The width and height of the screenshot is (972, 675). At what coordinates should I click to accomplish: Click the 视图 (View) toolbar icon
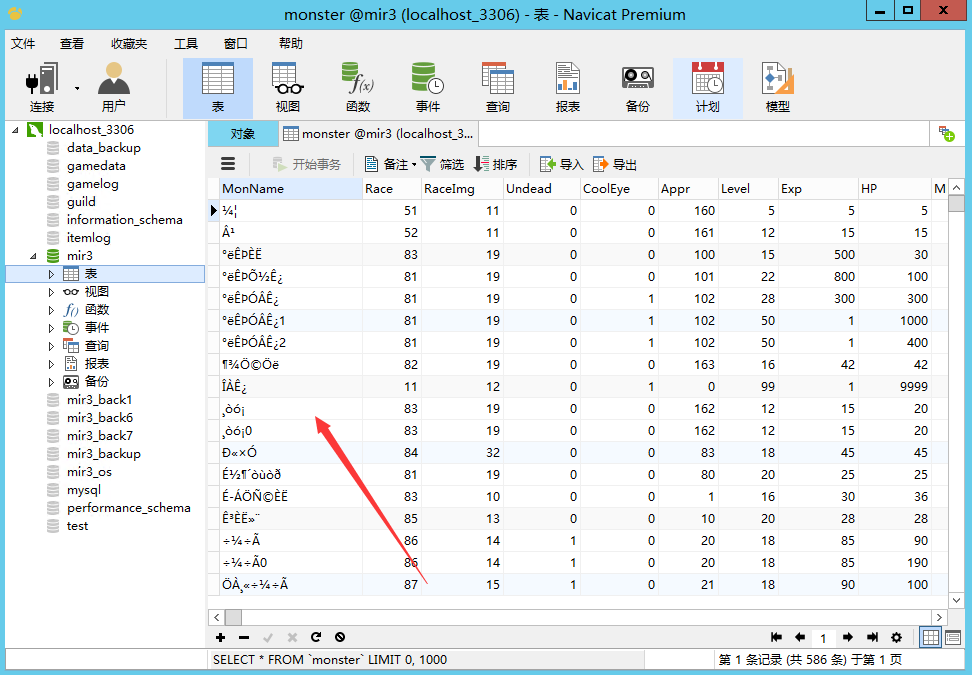coord(287,87)
